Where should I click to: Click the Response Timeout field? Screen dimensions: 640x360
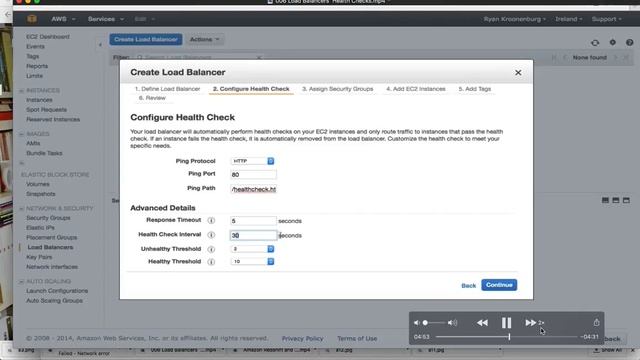(x=253, y=221)
